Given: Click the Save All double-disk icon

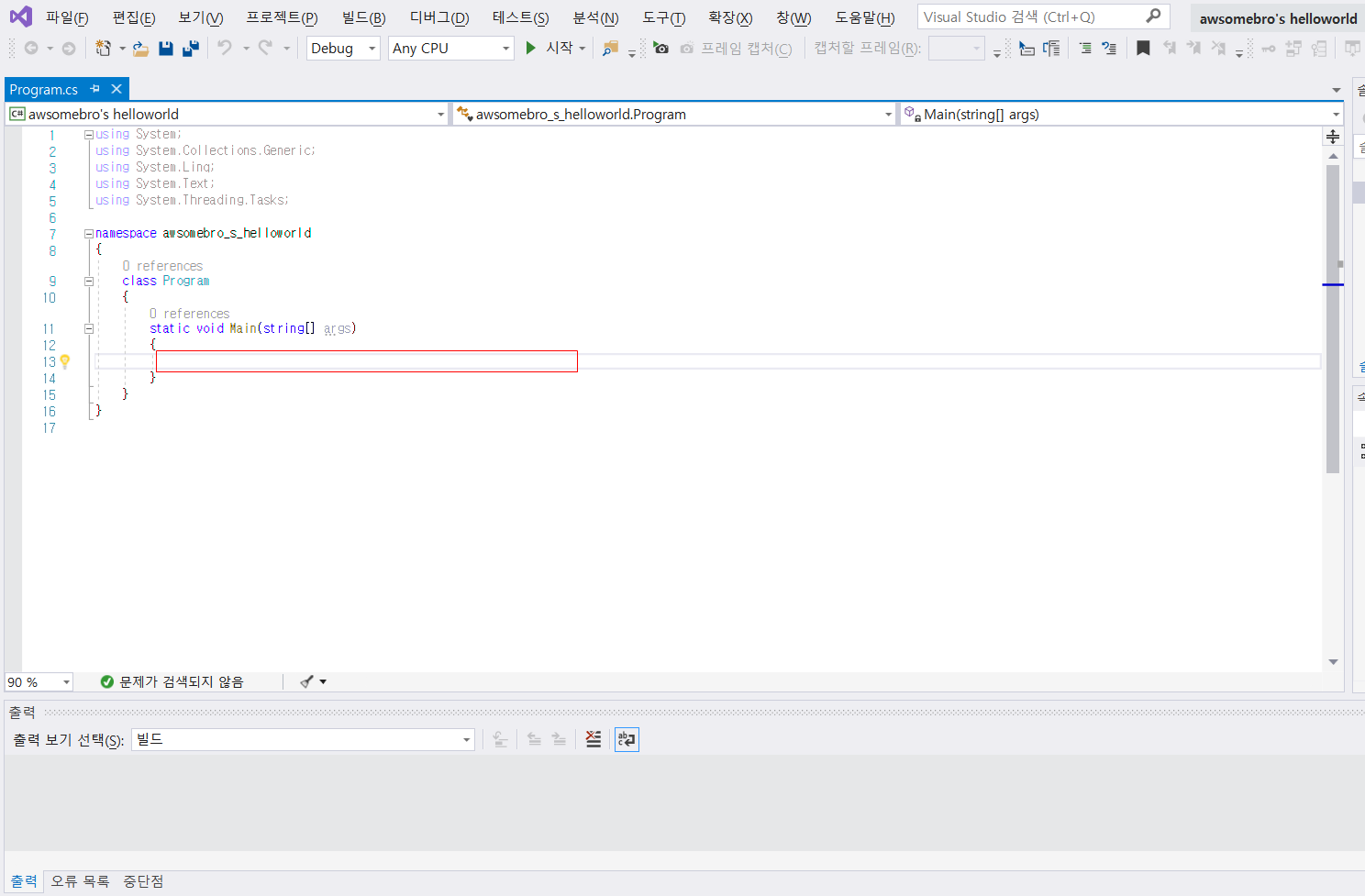Looking at the screenshot, I should pyautogui.click(x=191, y=48).
